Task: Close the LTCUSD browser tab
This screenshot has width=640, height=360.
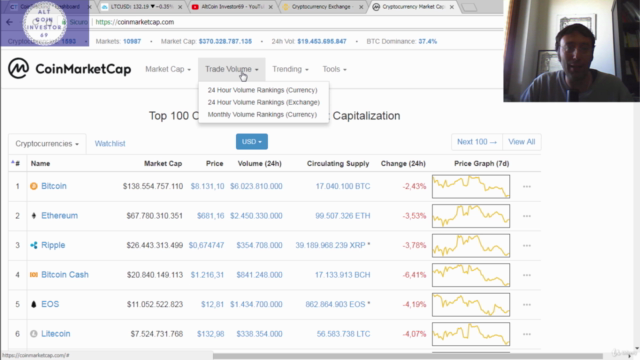Action: 180,7
